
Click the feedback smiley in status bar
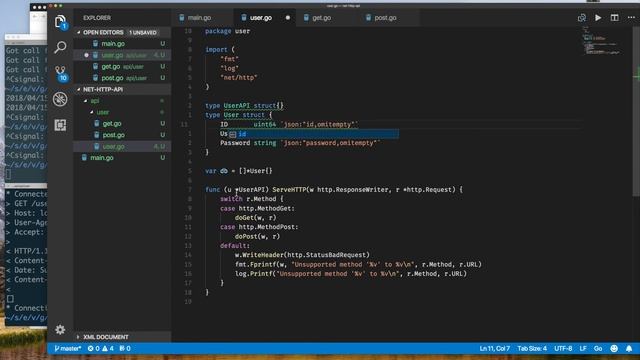coord(614,348)
